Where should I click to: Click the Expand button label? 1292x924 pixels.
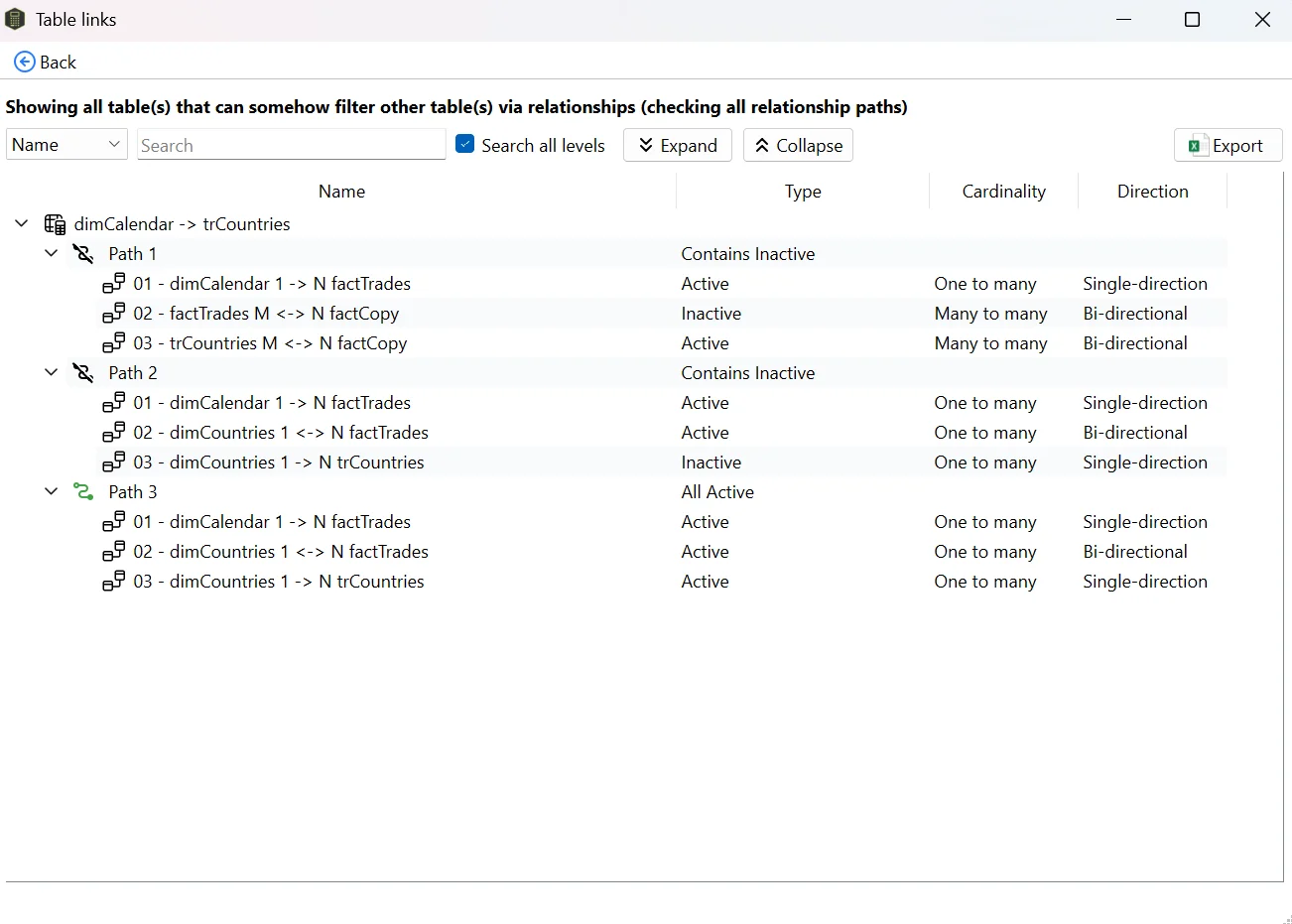tap(689, 146)
